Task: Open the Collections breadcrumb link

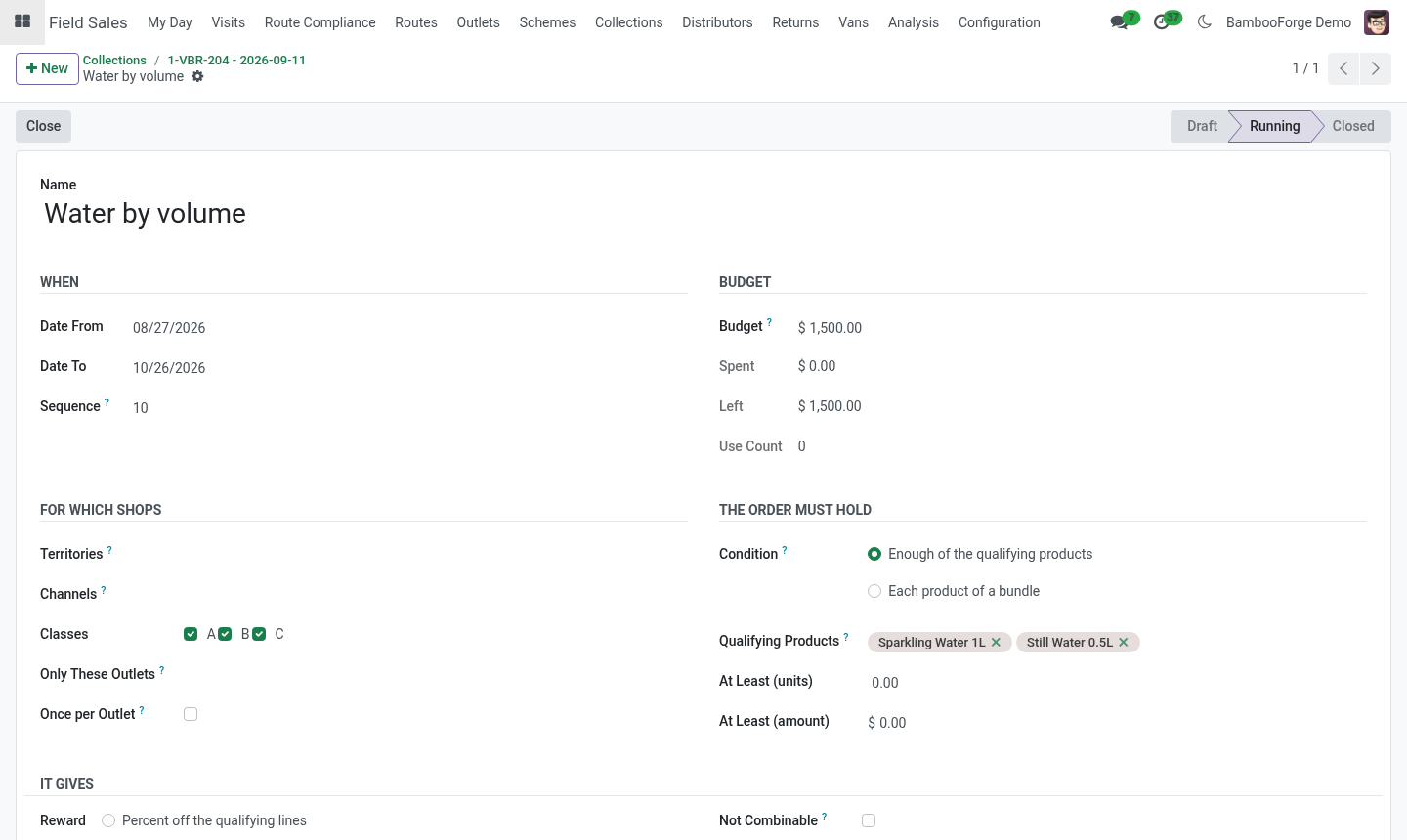Action: pos(114,60)
